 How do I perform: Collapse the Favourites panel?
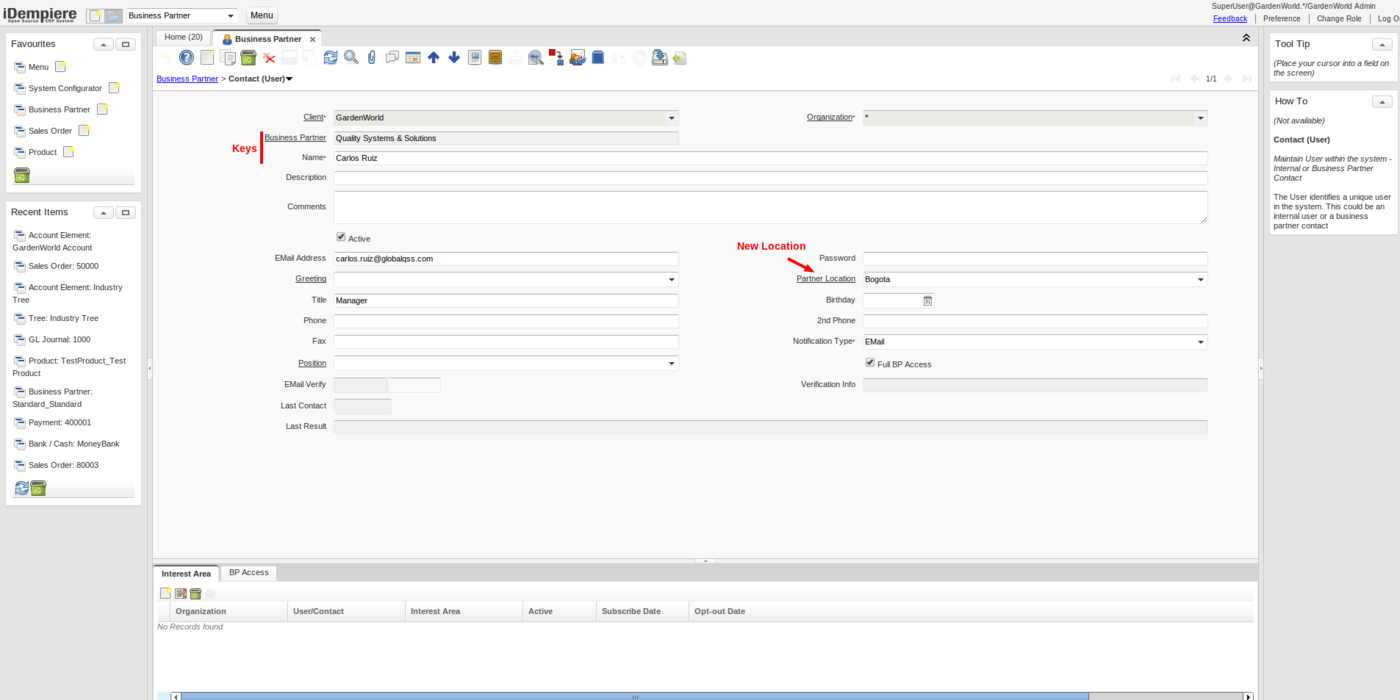[103, 44]
